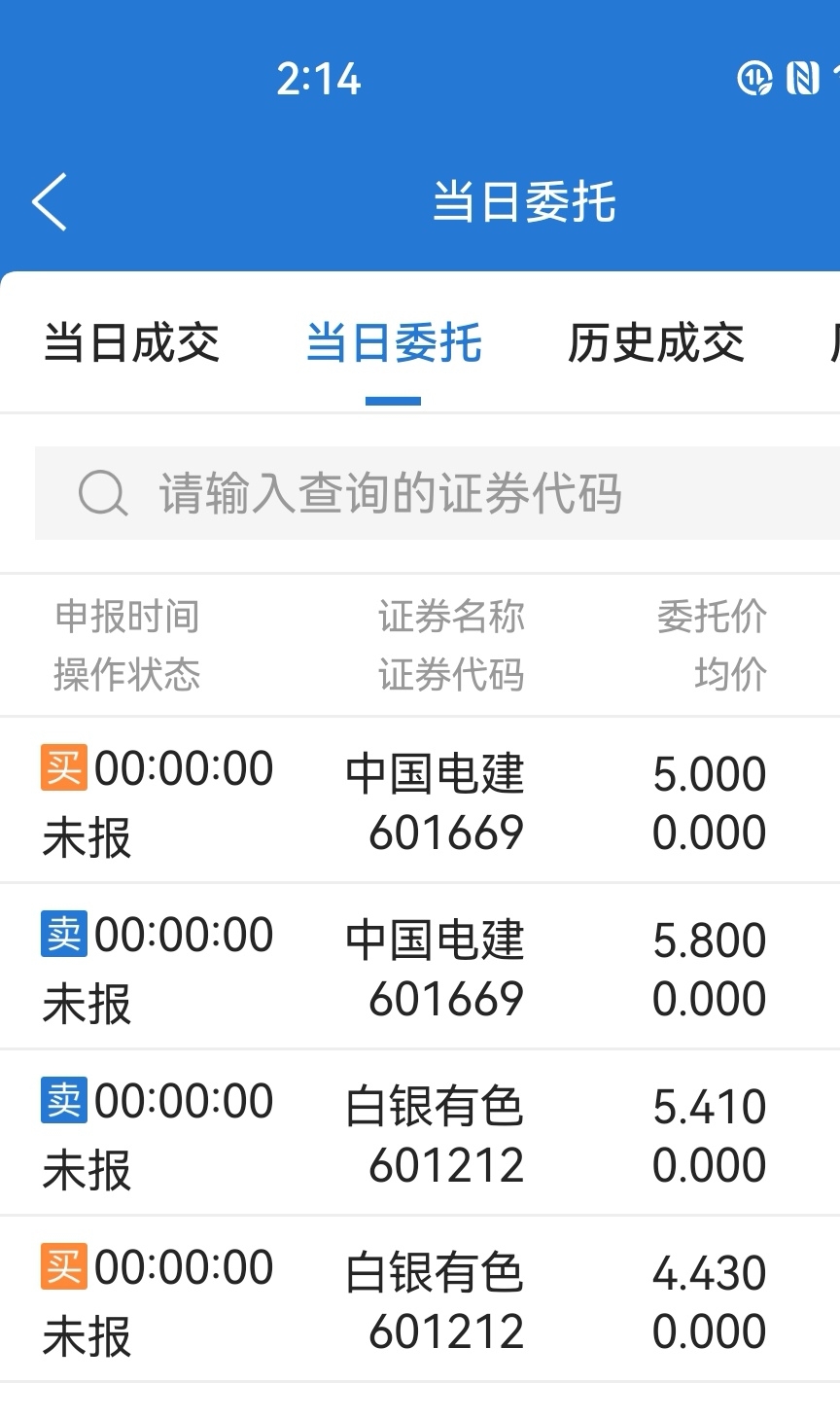Open the 中国电建 order priced 5.000

click(x=420, y=800)
